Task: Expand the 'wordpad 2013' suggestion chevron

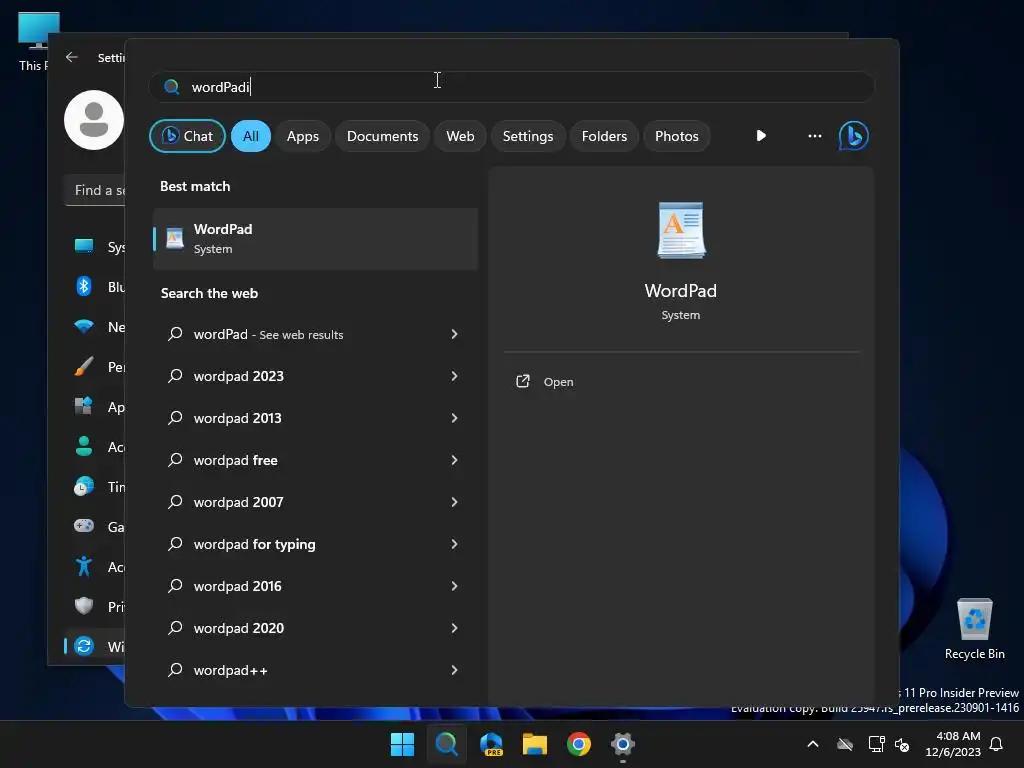Action: pyautogui.click(x=455, y=418)
